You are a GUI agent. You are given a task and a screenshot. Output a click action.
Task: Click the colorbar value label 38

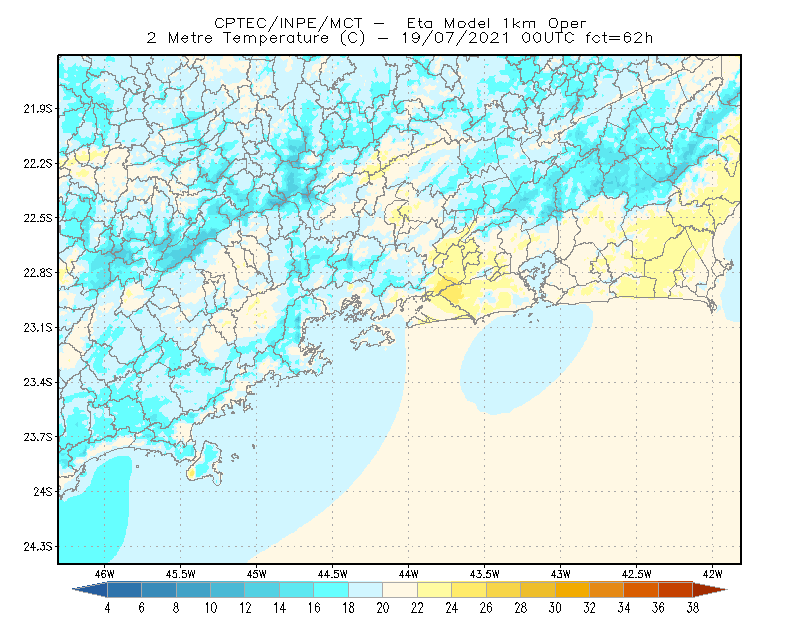[692, 608]
